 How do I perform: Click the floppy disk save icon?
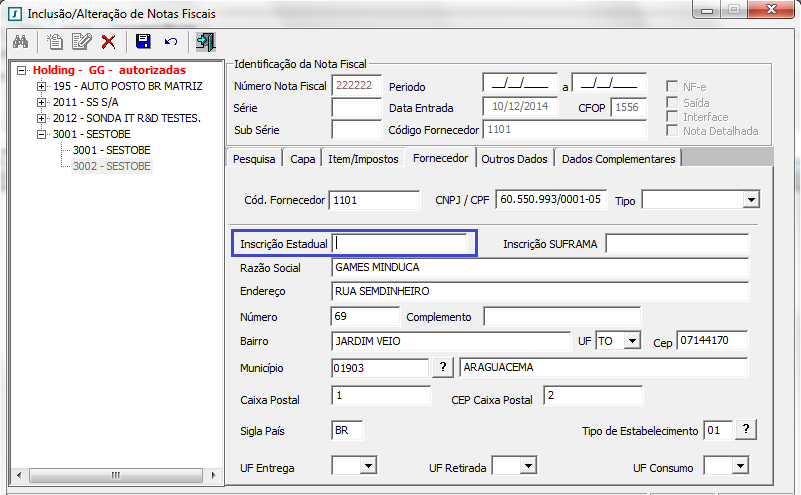click(x=143, y=42)
